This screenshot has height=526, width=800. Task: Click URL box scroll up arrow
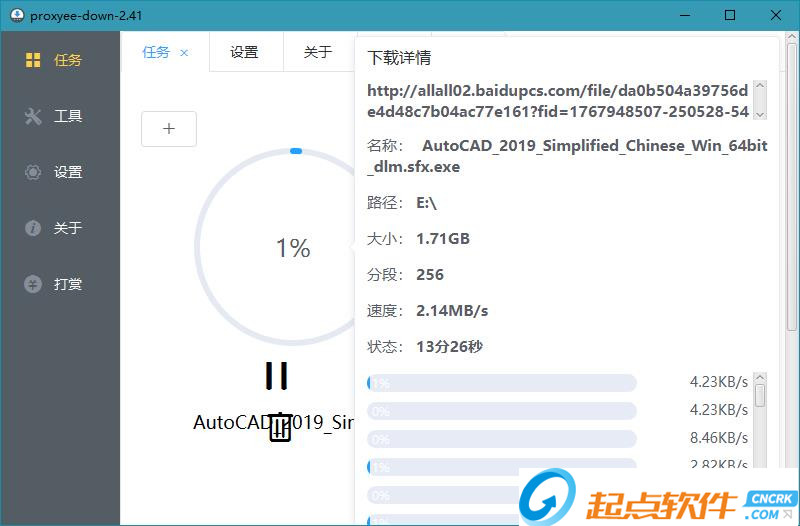[x=760, y=86]
